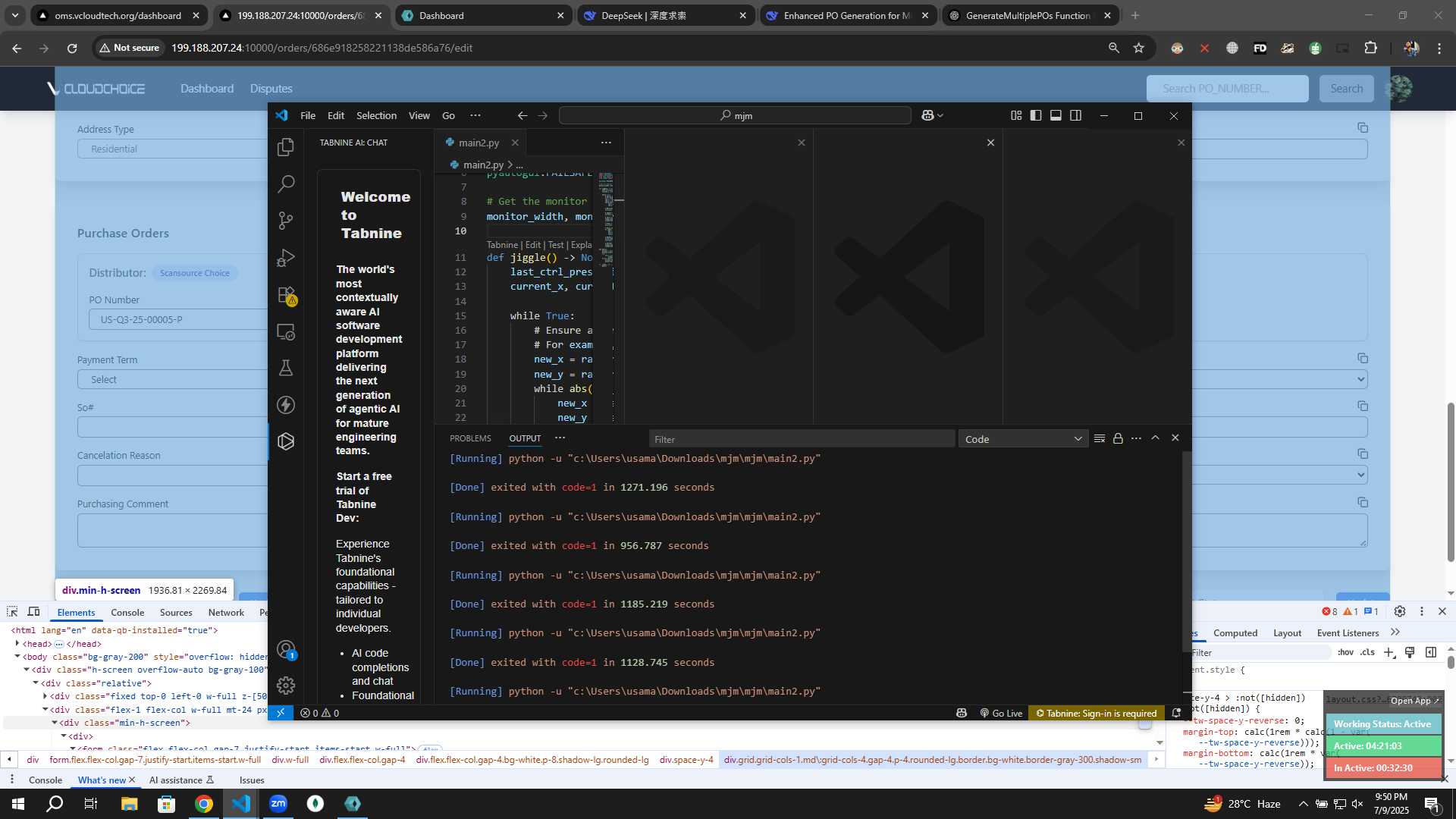Toggle DevTools inspect element picker

pos(12,611)
